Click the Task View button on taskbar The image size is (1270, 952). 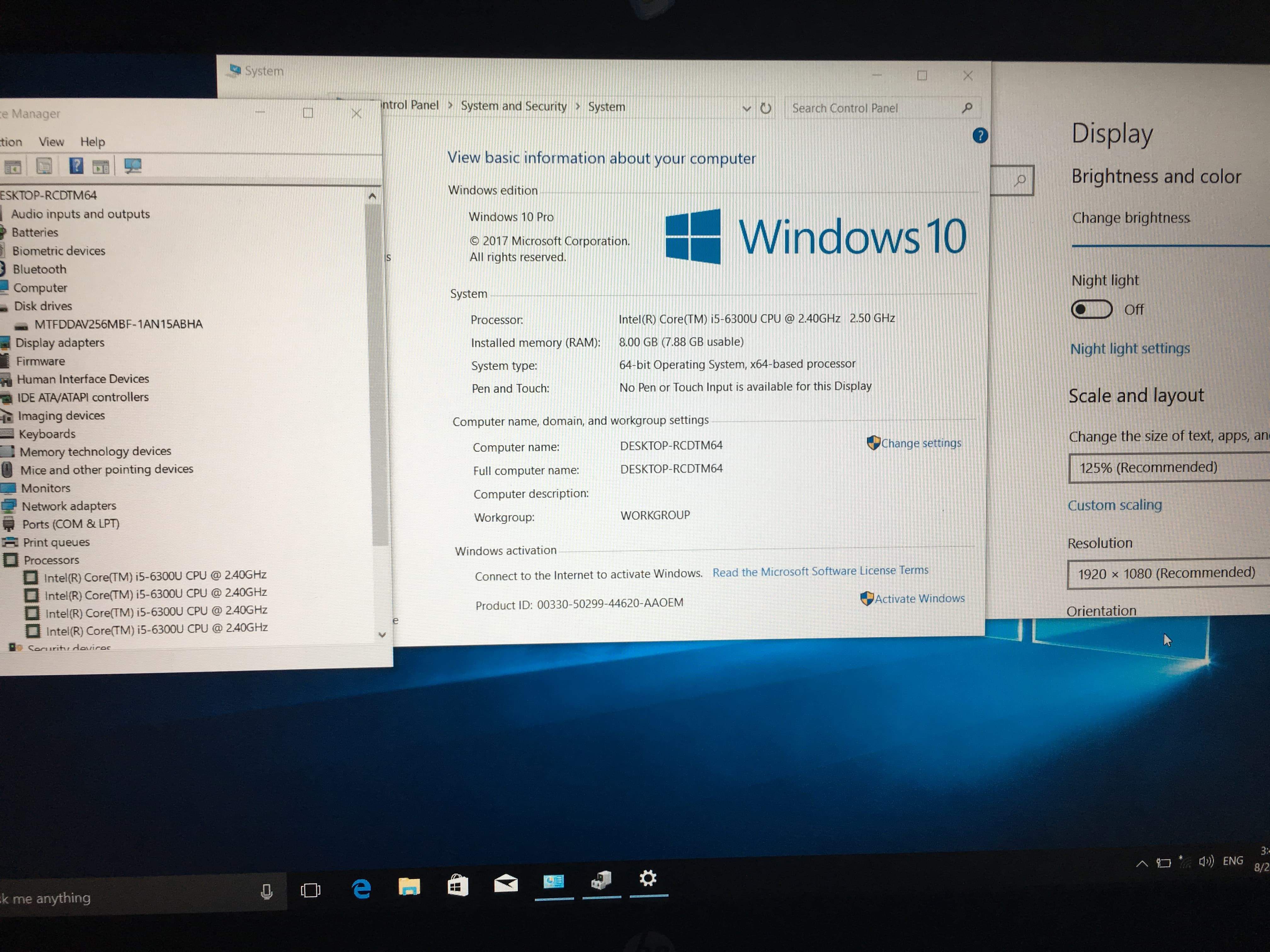point(311,890)
